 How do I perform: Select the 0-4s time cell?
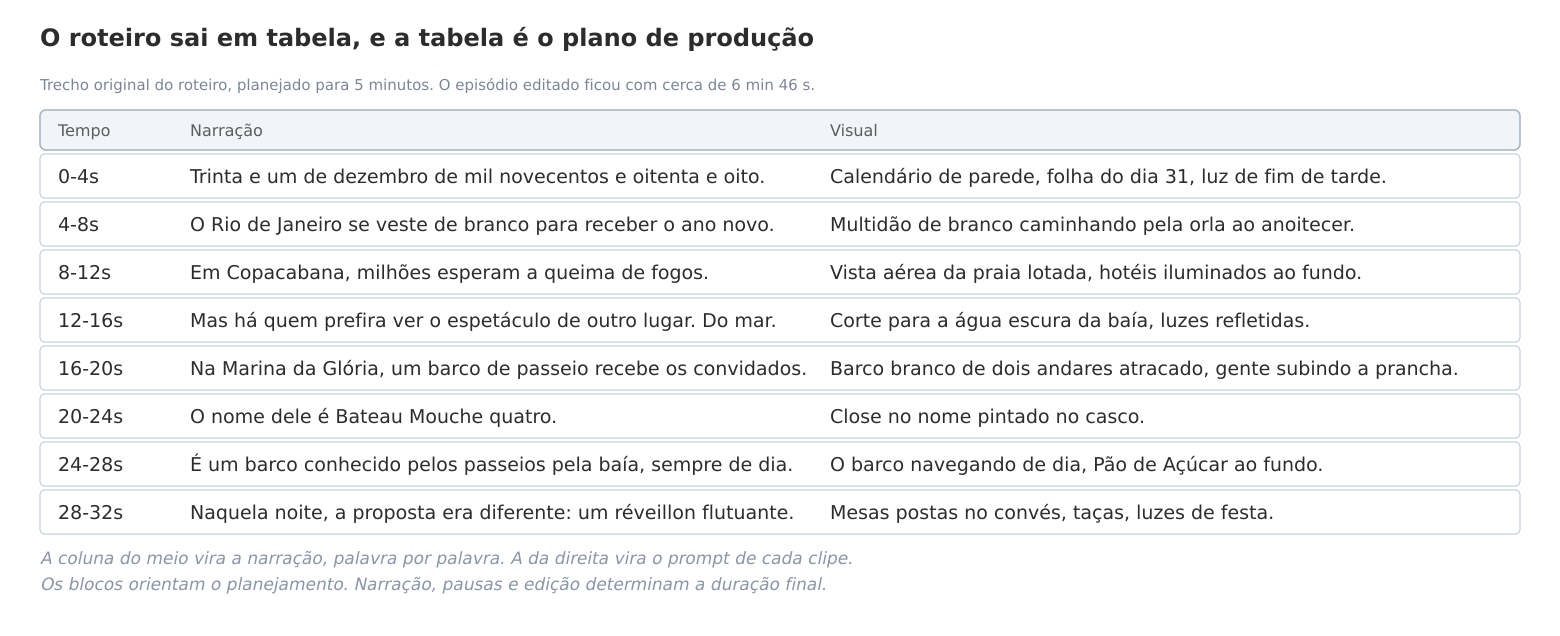tap(78, 177)
